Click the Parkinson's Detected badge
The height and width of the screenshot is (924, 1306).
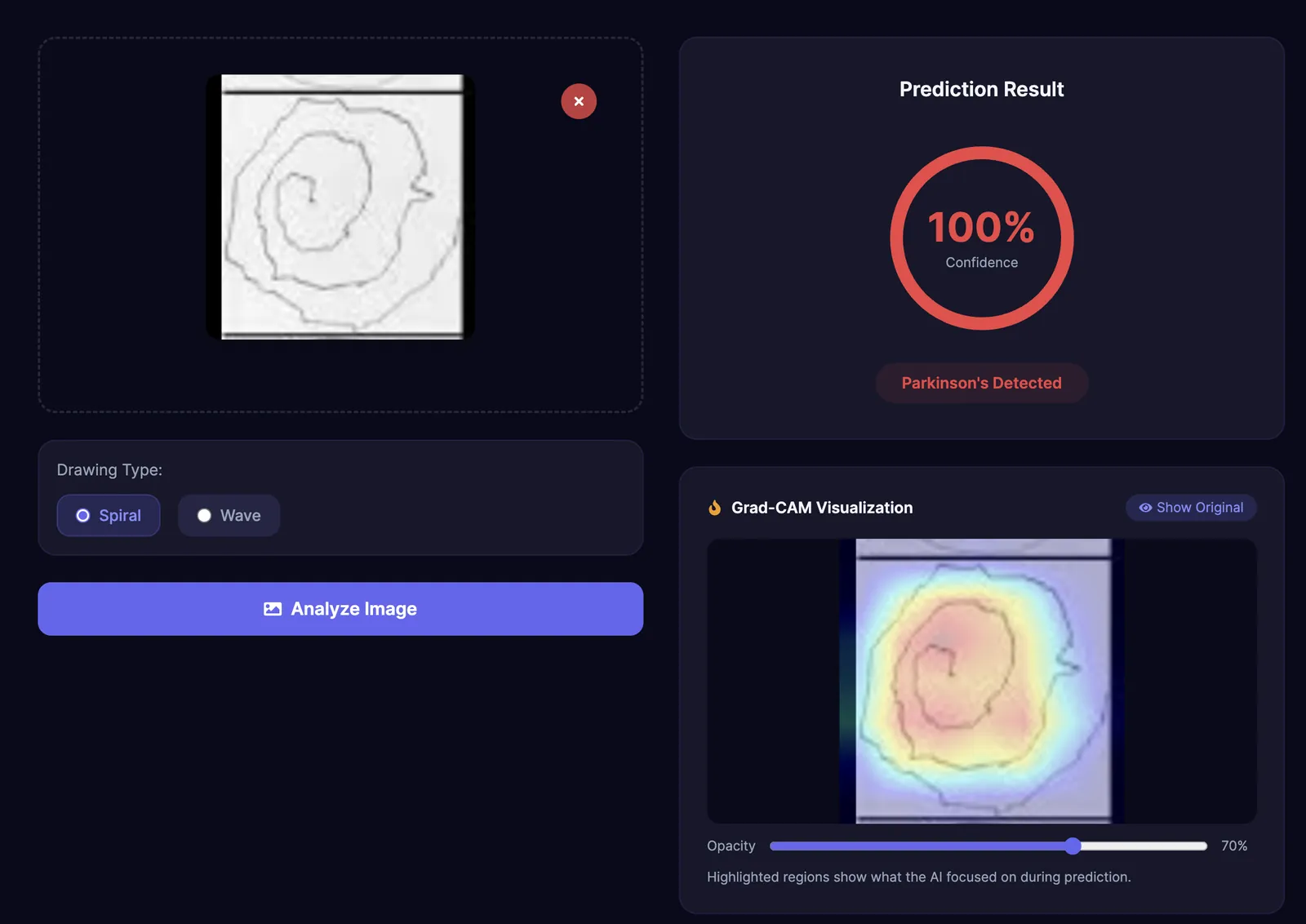[x=982, y=383]
